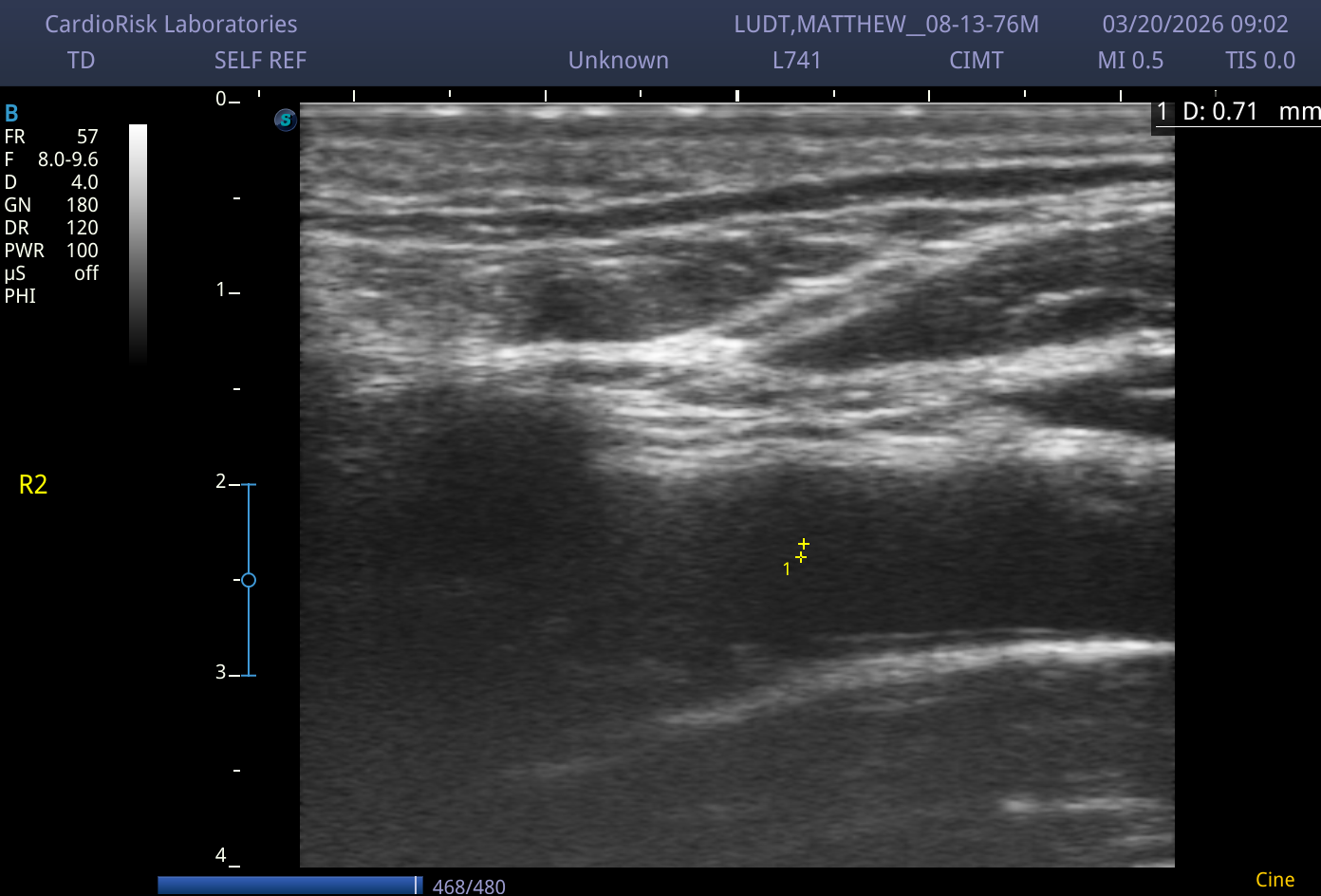Click the grayscale map bar

click(x=139, y=244)
